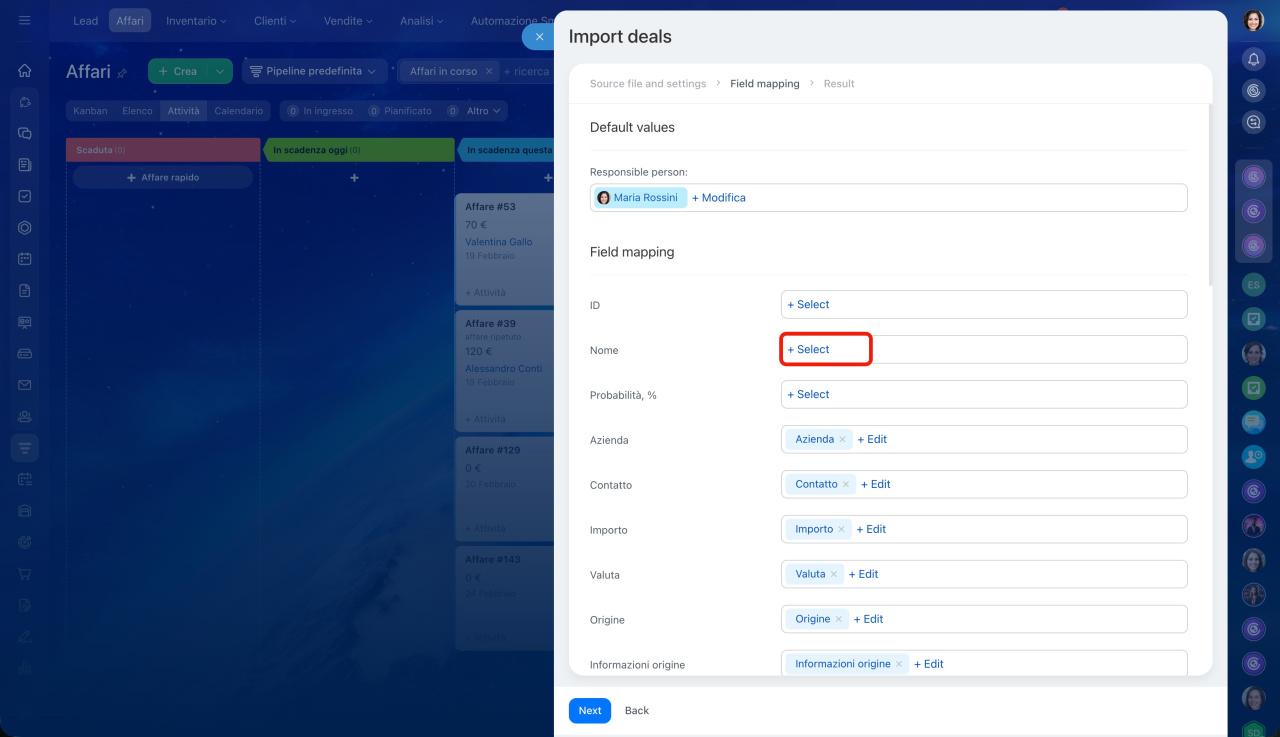Open the ID field Select dropdown
The width and height of the screenshot is (1280, 737).
pos(808,305)
